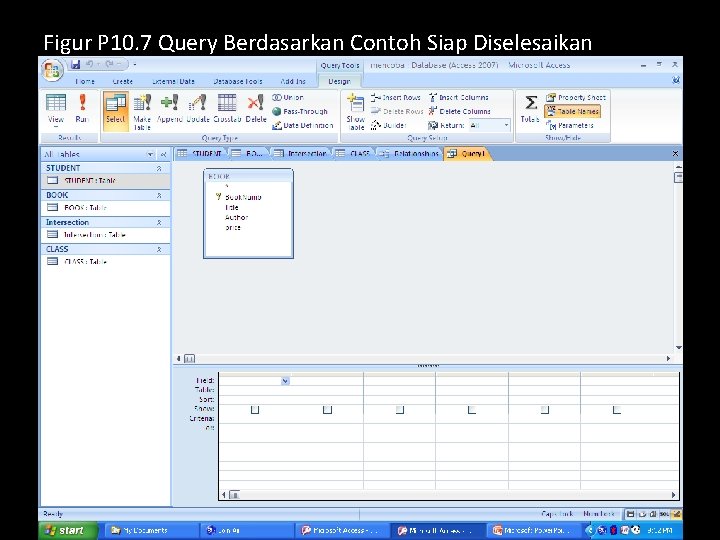Switch to the Design ribbon tab

(339, 81)
